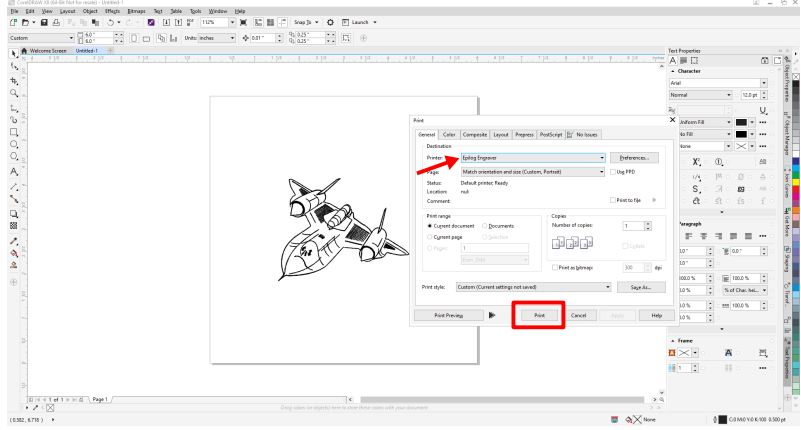The image size is (801, 430).
Task: Select the Crop tool in toolbox
Action: pos(14,81)
